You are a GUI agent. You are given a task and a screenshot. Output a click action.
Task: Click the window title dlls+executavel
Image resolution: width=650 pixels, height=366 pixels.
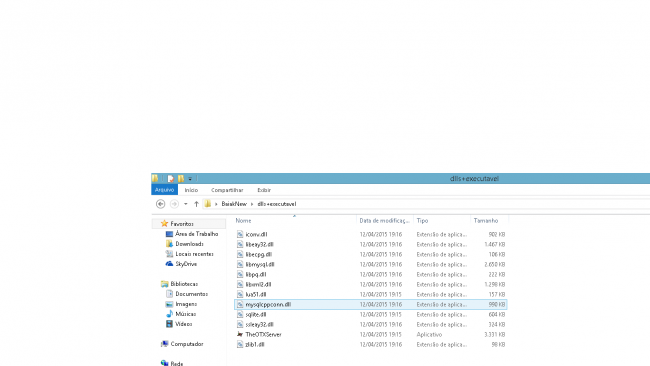(474, 179)
